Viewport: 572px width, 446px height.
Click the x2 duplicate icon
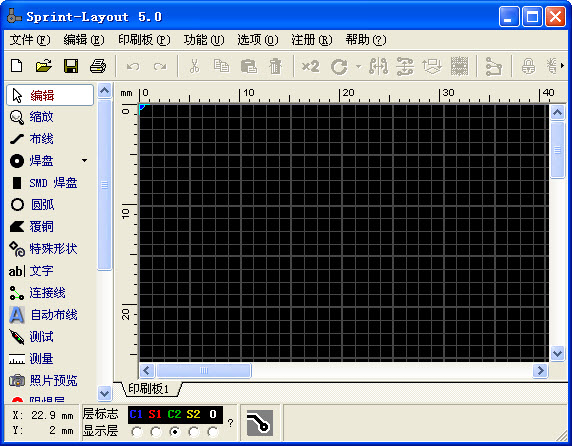[x=310, y=66]
